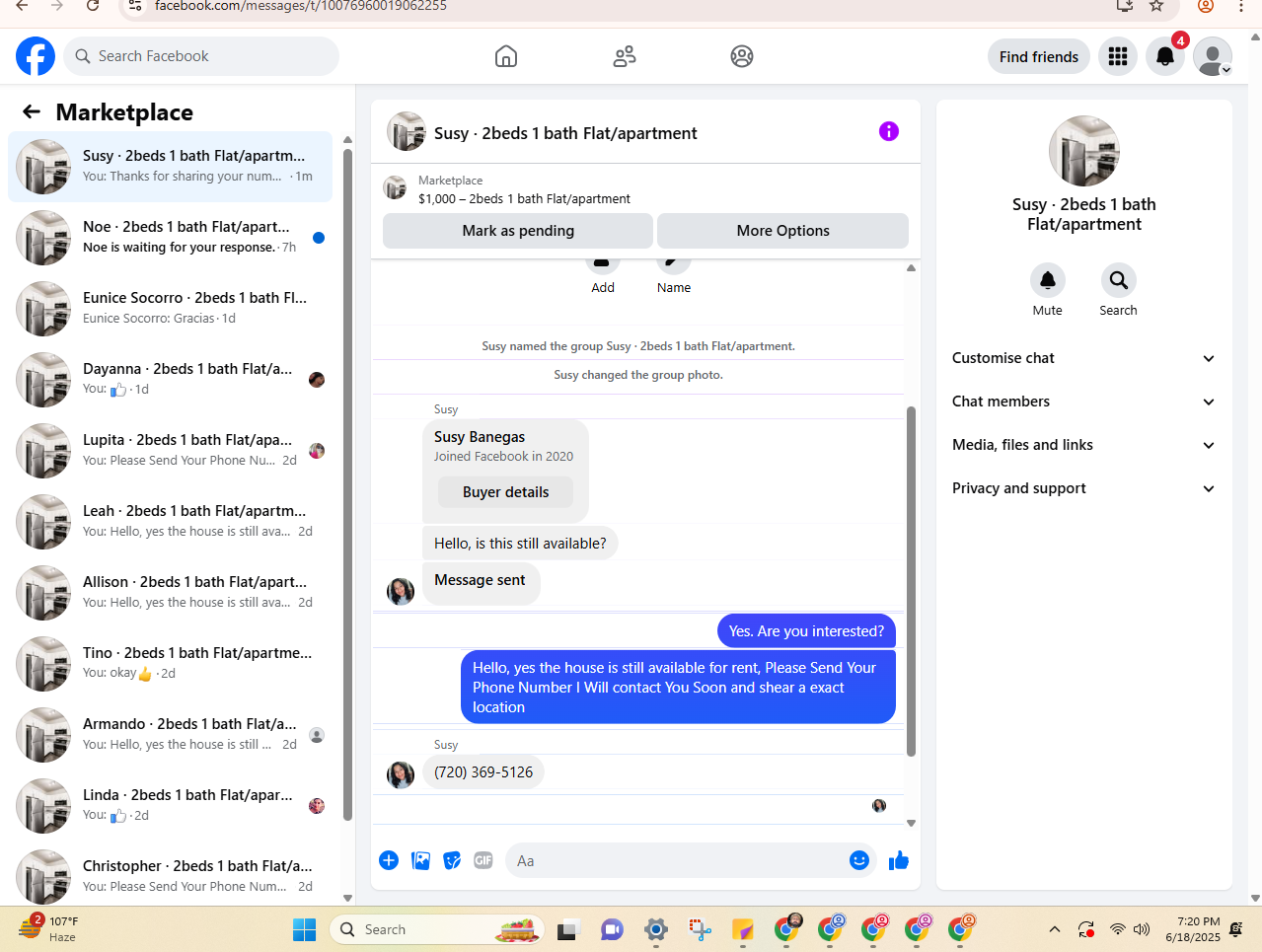Open the Home feed icon

pyautogui.click(x=506, y=56)
